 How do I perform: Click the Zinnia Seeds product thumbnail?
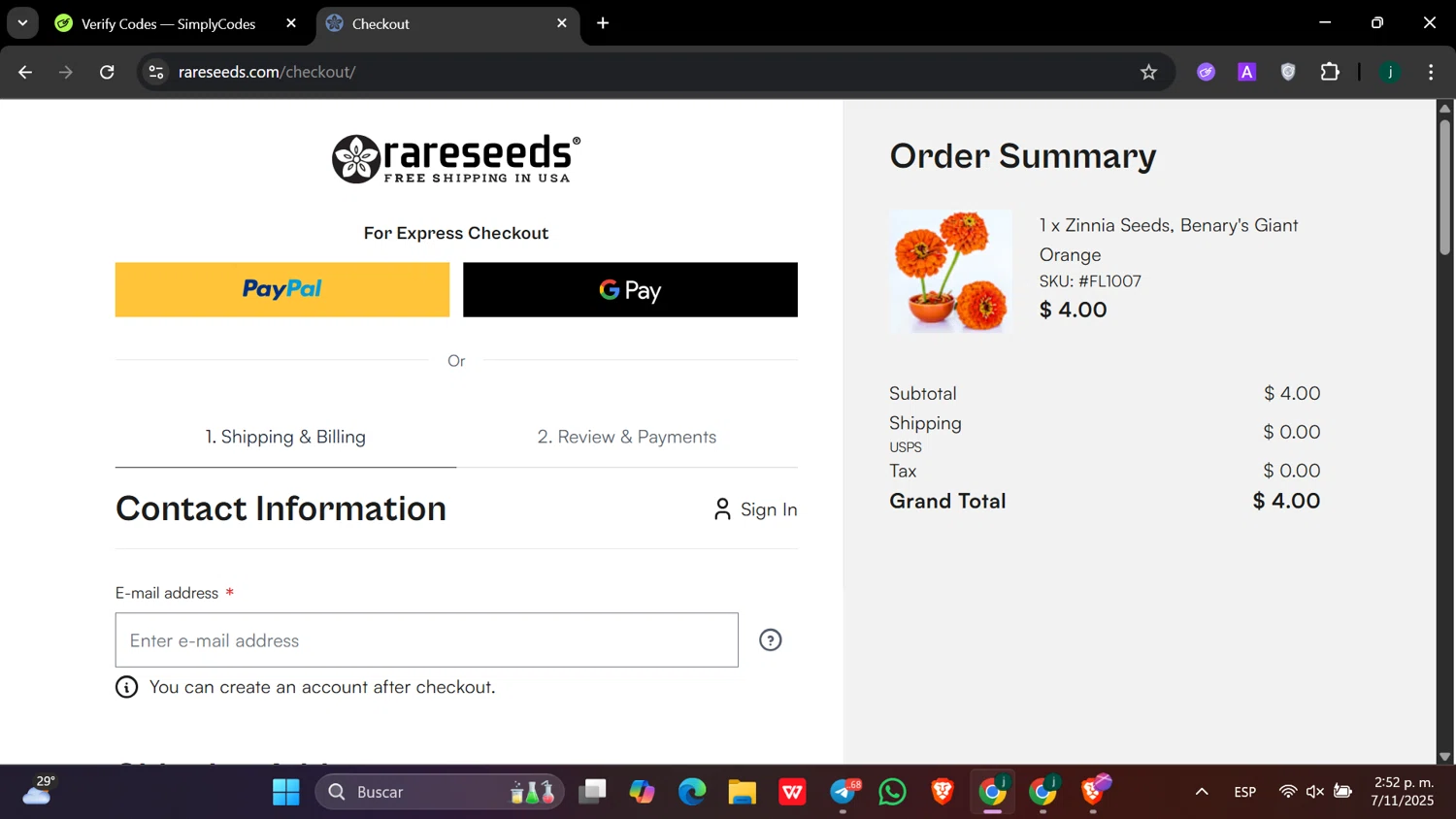tap(951, 271)
